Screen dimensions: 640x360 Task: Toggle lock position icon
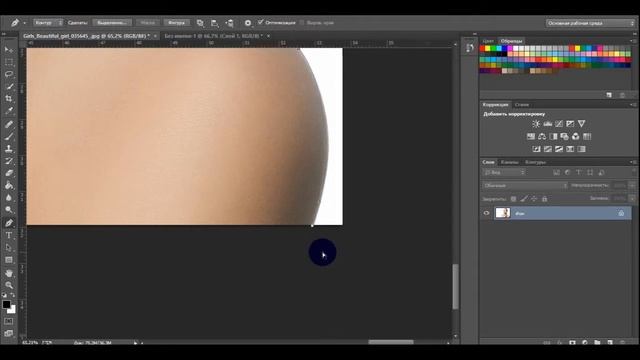tap(534, 199)
